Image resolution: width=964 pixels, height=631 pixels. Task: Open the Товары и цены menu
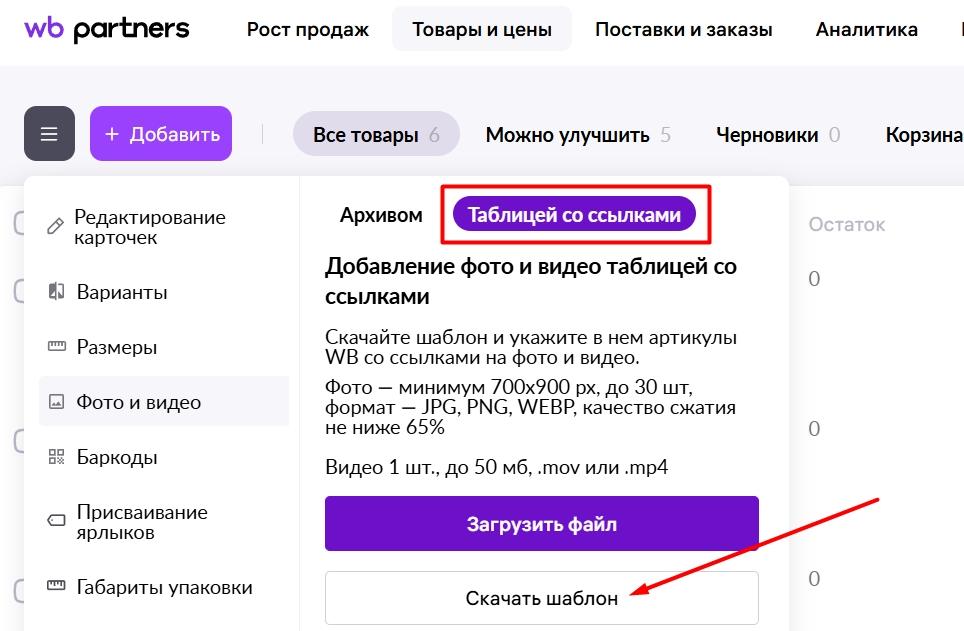click(x=482, y=29)
